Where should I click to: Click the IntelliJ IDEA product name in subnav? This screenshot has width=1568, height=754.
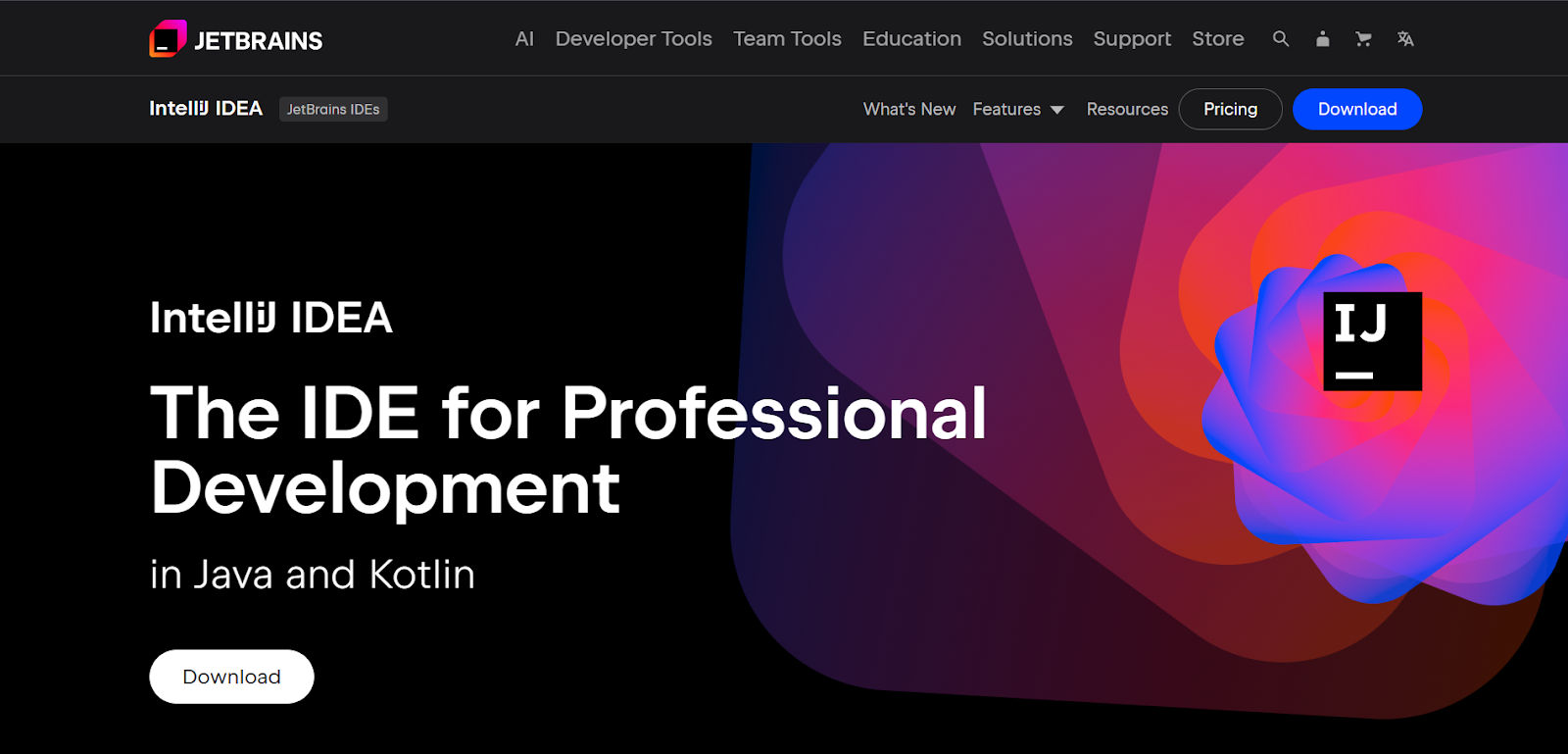tap(206, 109)
